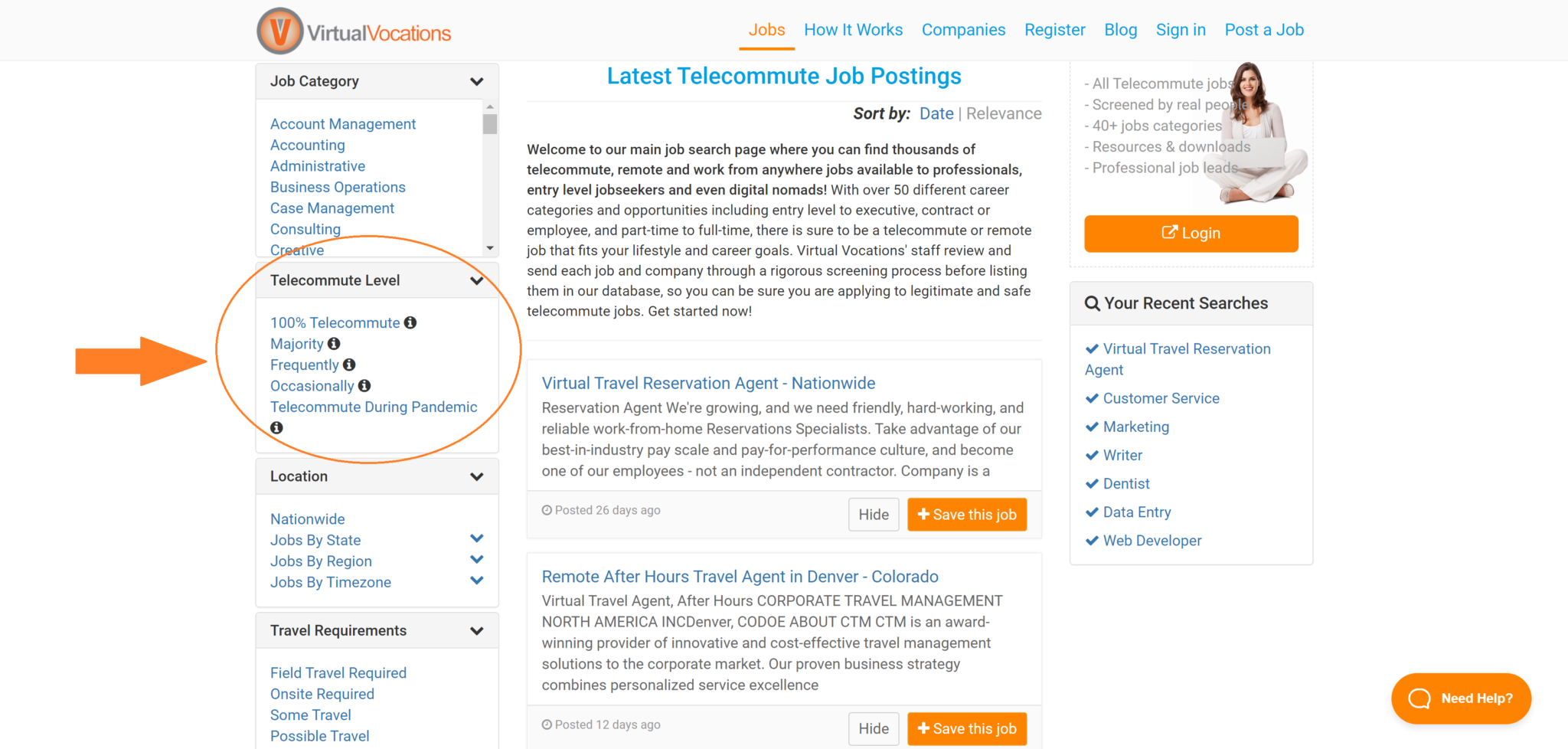Click the Your Recent Searches magnifier icon
This screenshot has height=749, width=1568.
(1093, 303)
